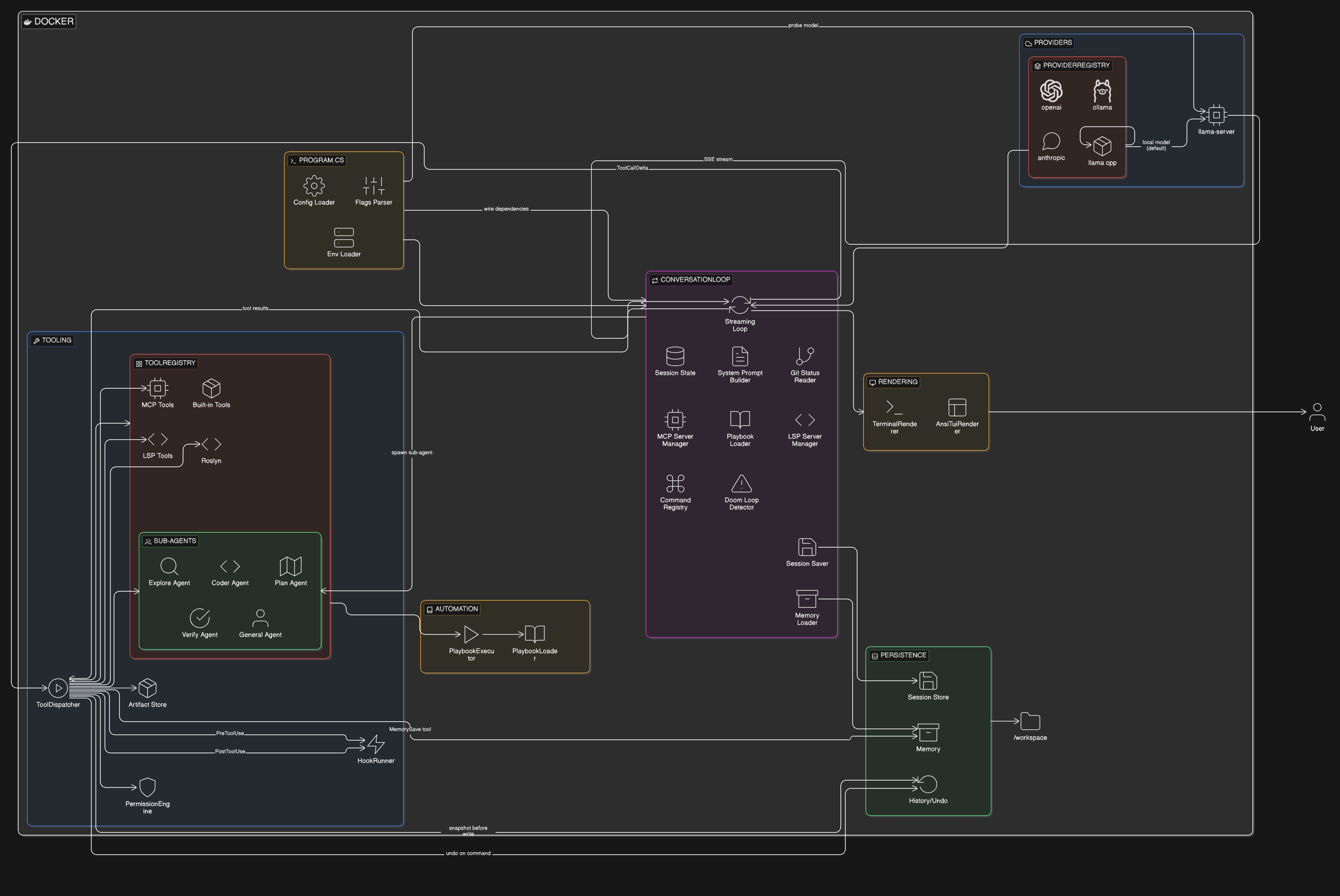1340x896 pixels.
Task: Select the Session Store floppy icon
Action: point(928,681)
